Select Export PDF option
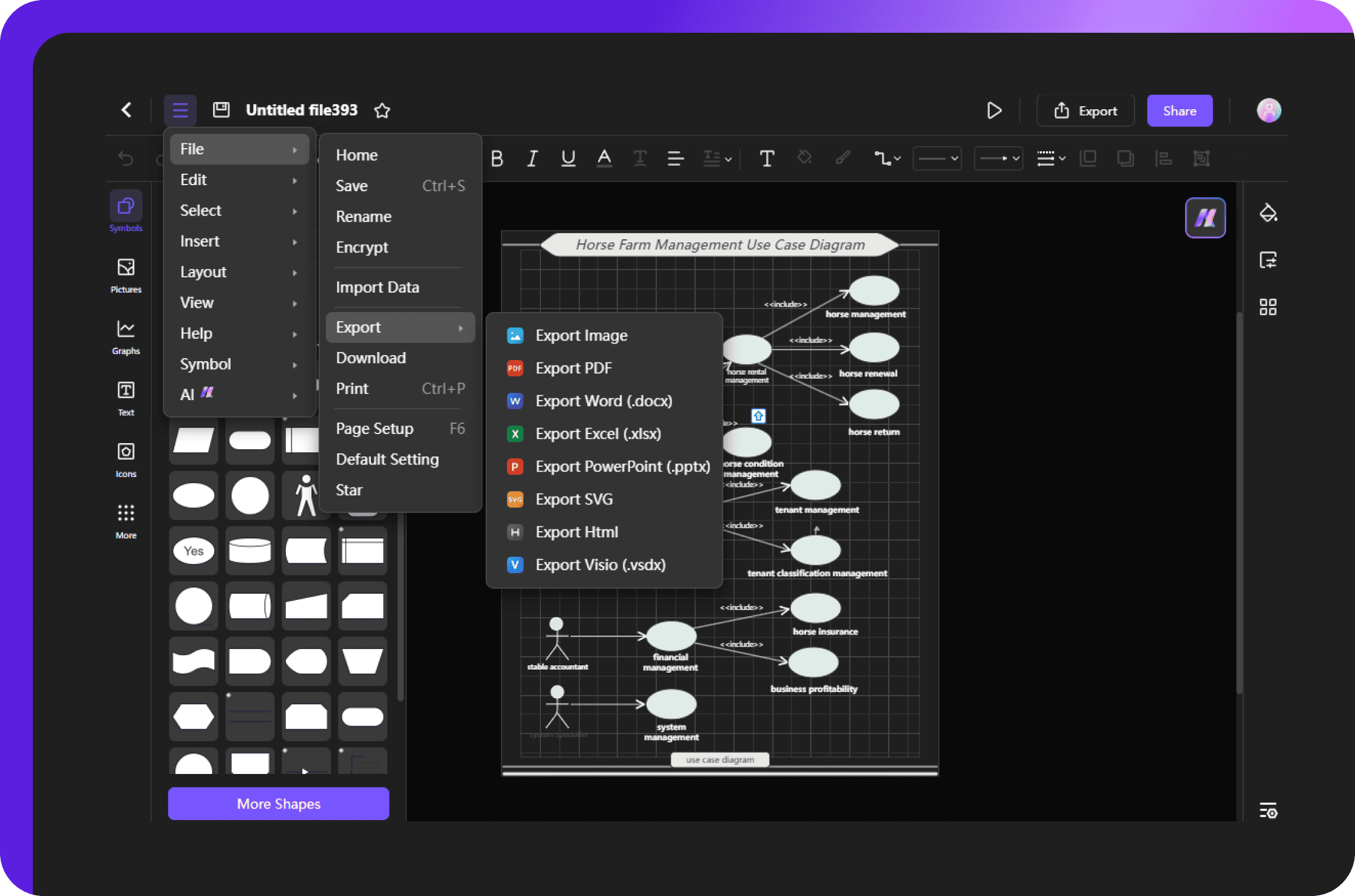Screen dimensions: 1355x896 pyautogui.click(x=604, y=368)
